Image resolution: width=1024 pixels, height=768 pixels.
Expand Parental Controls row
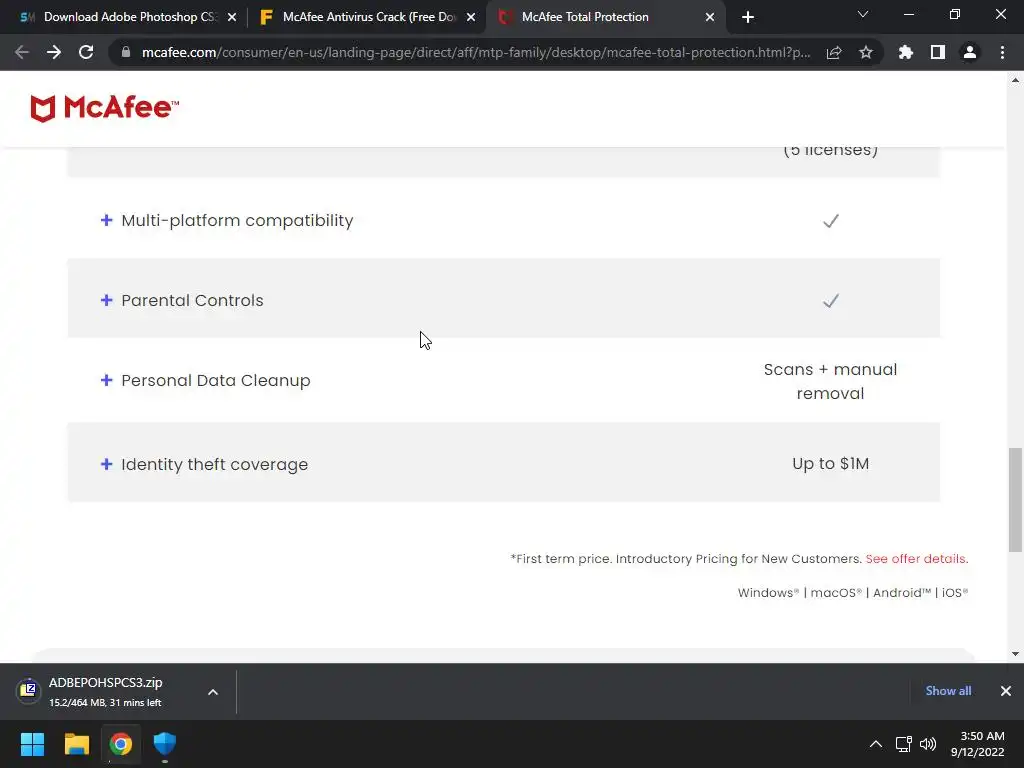[x=106, y=300]
